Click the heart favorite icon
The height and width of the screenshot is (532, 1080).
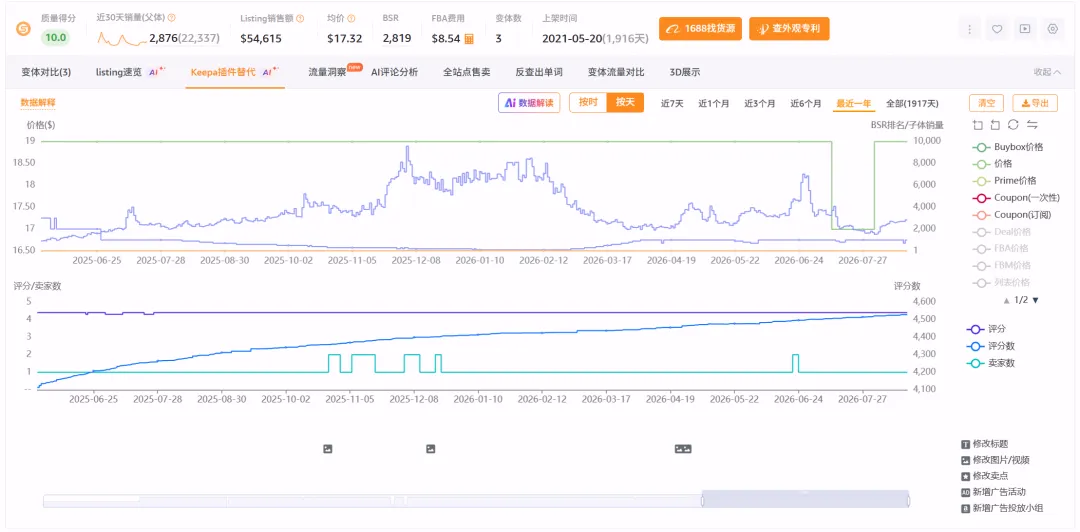click(997, 29)
